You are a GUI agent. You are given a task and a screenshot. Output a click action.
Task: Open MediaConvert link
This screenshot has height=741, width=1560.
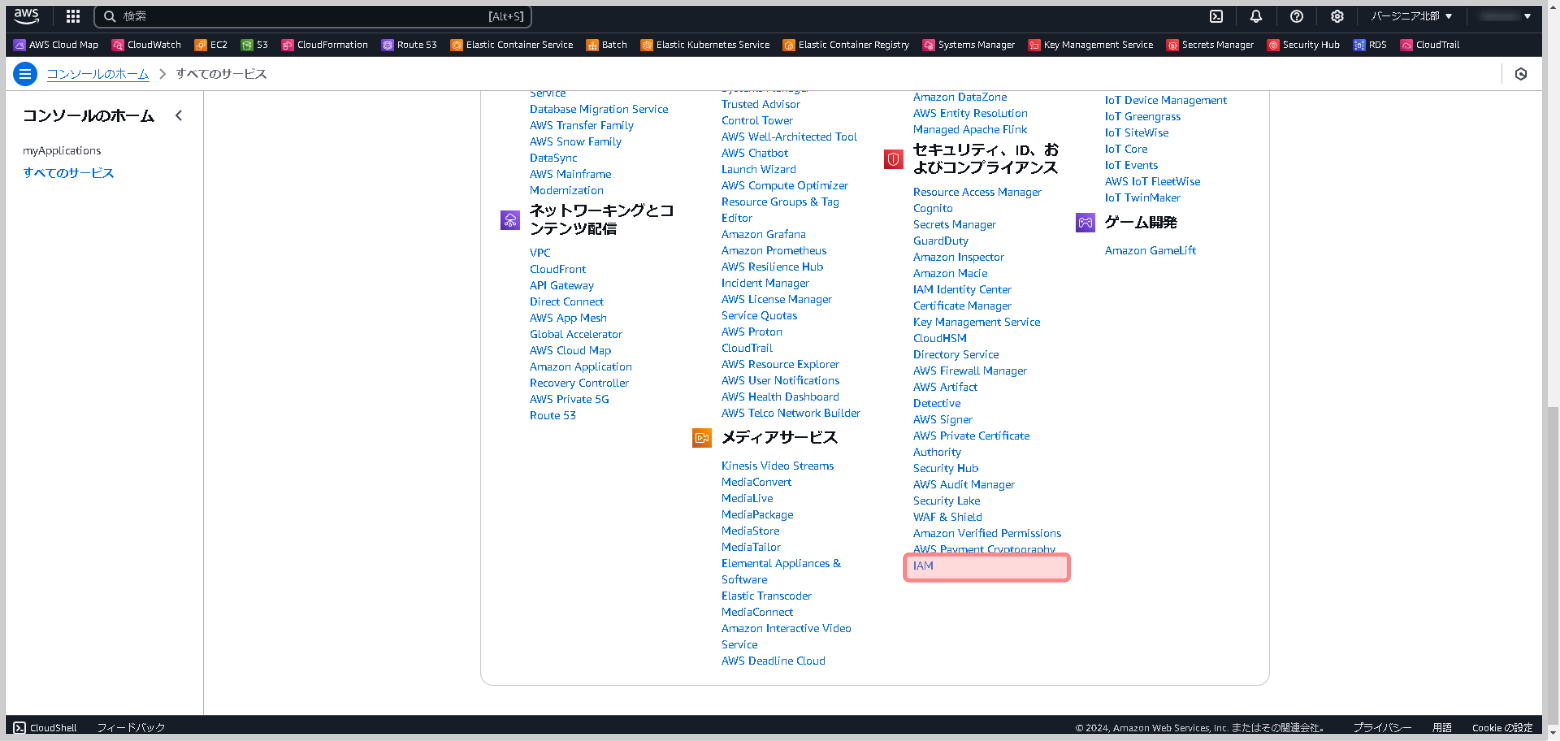757,482
